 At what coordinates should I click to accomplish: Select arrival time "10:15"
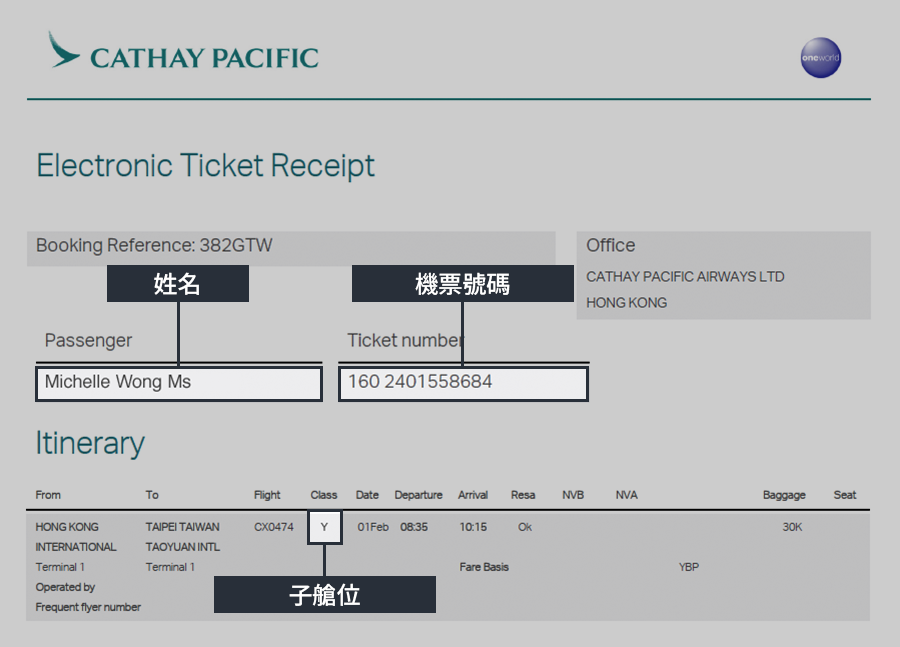point(473,527)
